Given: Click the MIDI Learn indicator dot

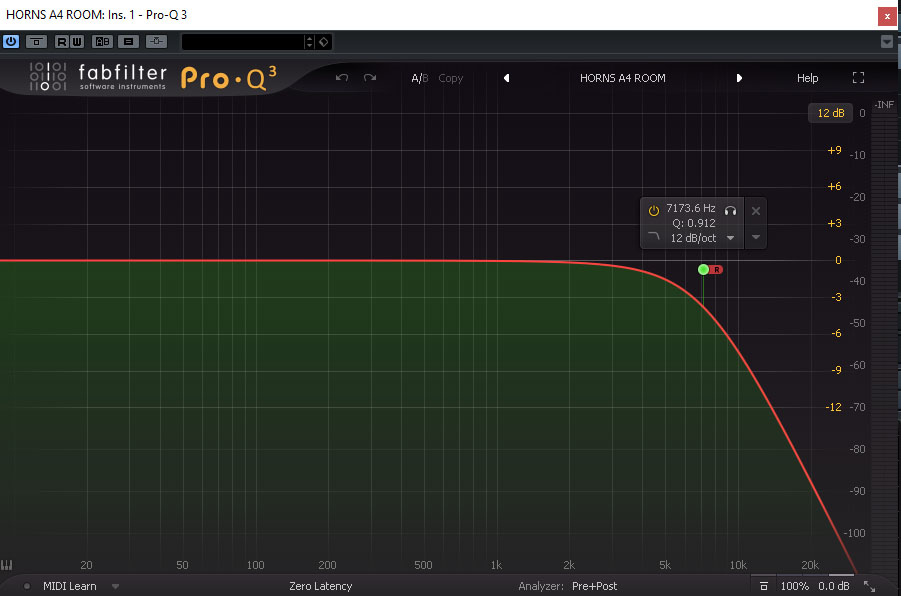Looking at the screenshot, I should point(26,586).
